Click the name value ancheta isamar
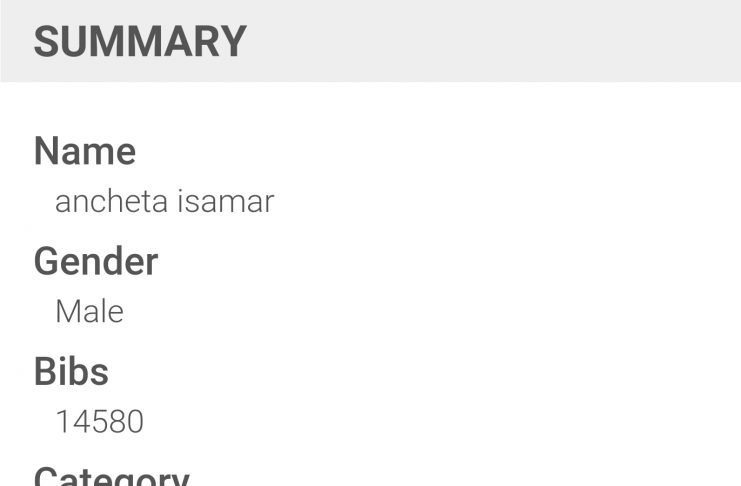 164,201
